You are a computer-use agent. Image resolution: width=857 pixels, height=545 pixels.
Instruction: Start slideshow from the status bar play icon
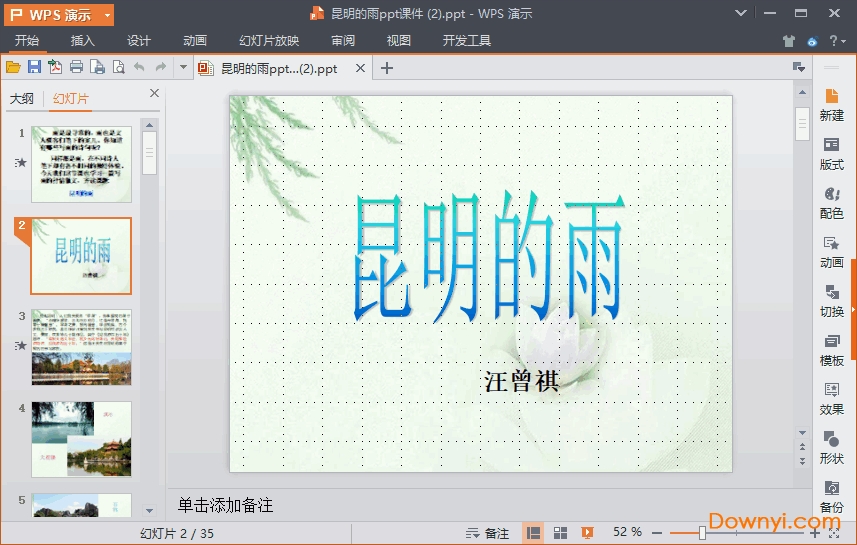(x=588, y=532)
